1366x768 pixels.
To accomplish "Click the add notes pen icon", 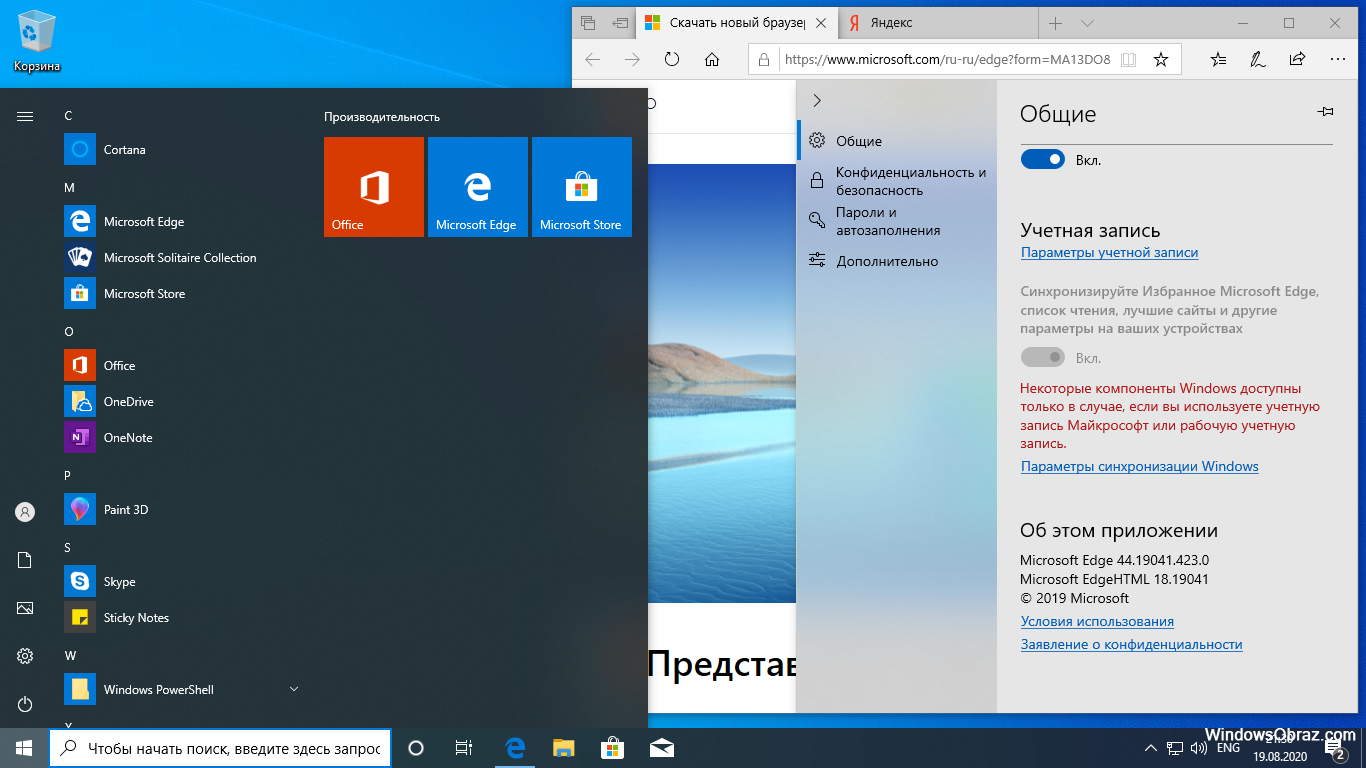I will pyautogui.click(x=1257, y=60).
